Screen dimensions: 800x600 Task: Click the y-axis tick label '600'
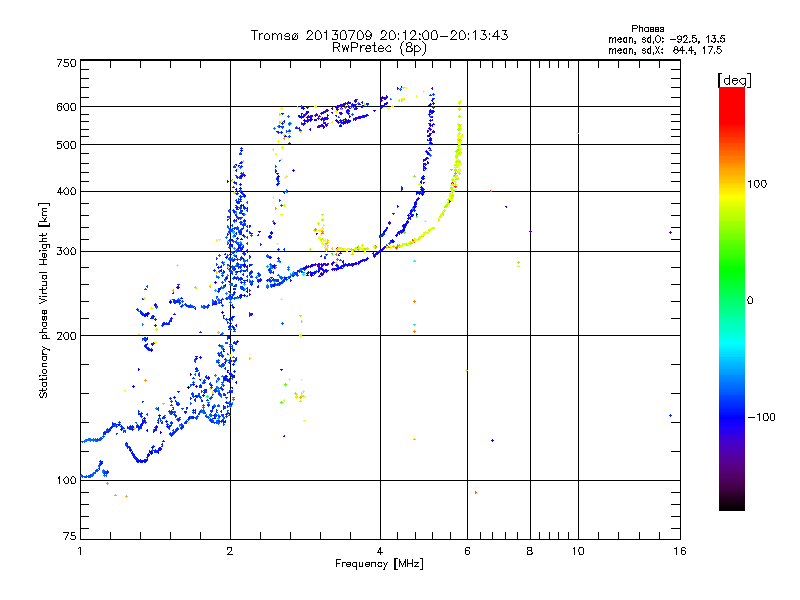point(66,107)
